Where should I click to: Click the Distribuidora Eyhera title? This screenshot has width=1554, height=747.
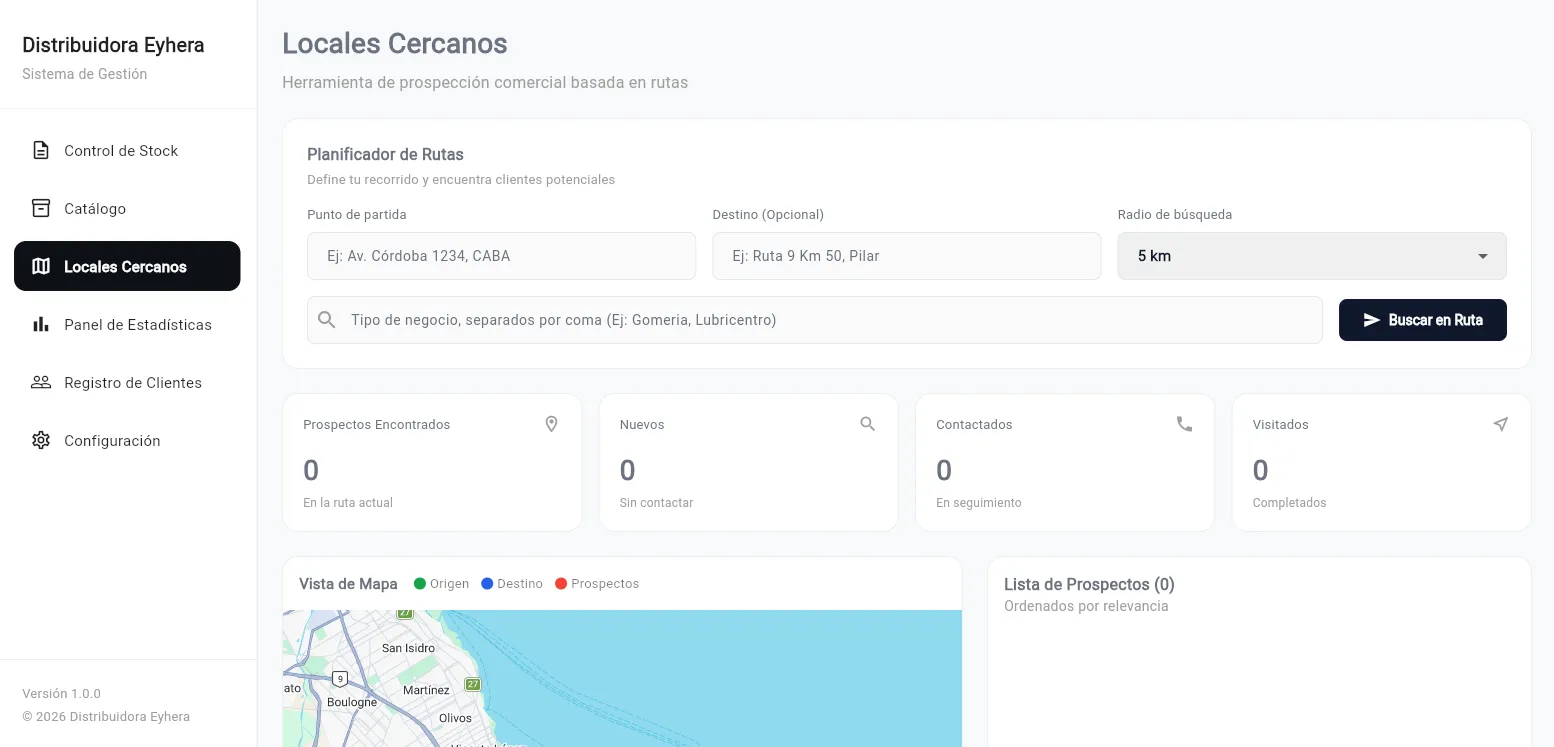(x=113, y=45)
